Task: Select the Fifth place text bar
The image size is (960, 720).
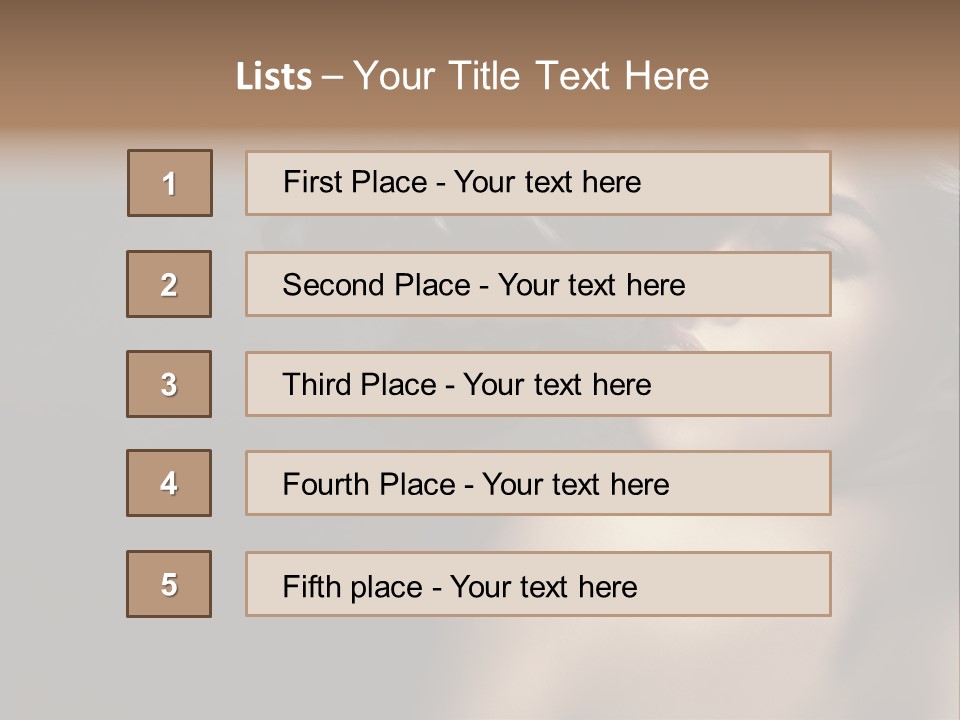Action: coord(538,585)
